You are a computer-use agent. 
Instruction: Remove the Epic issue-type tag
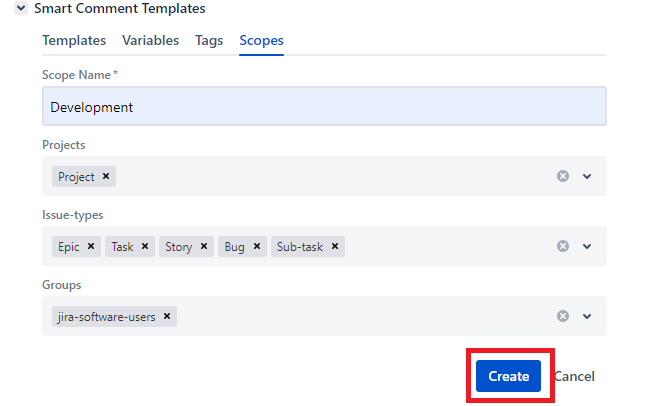(91, 247)
